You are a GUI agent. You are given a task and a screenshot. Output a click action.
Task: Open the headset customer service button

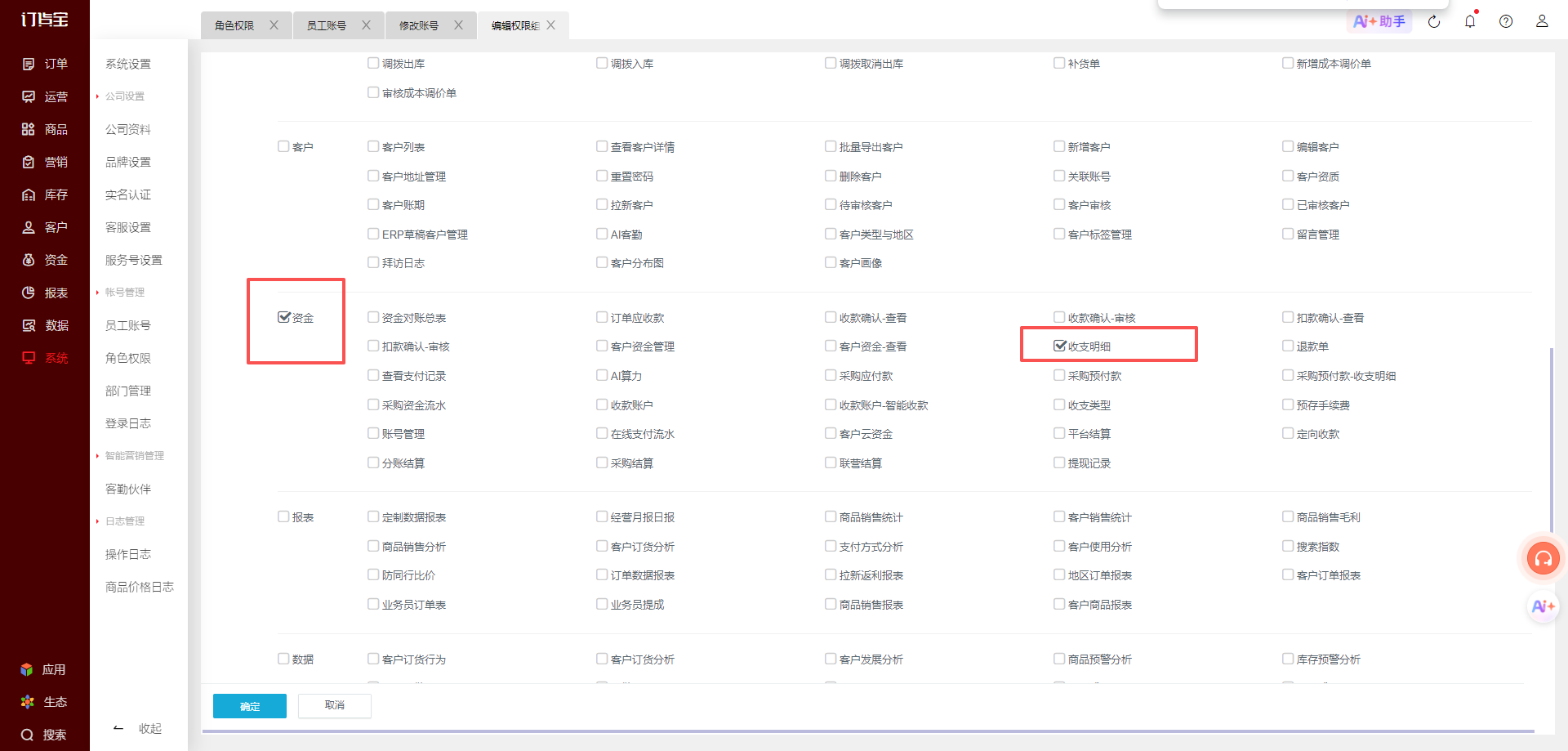coord(1543,559)
